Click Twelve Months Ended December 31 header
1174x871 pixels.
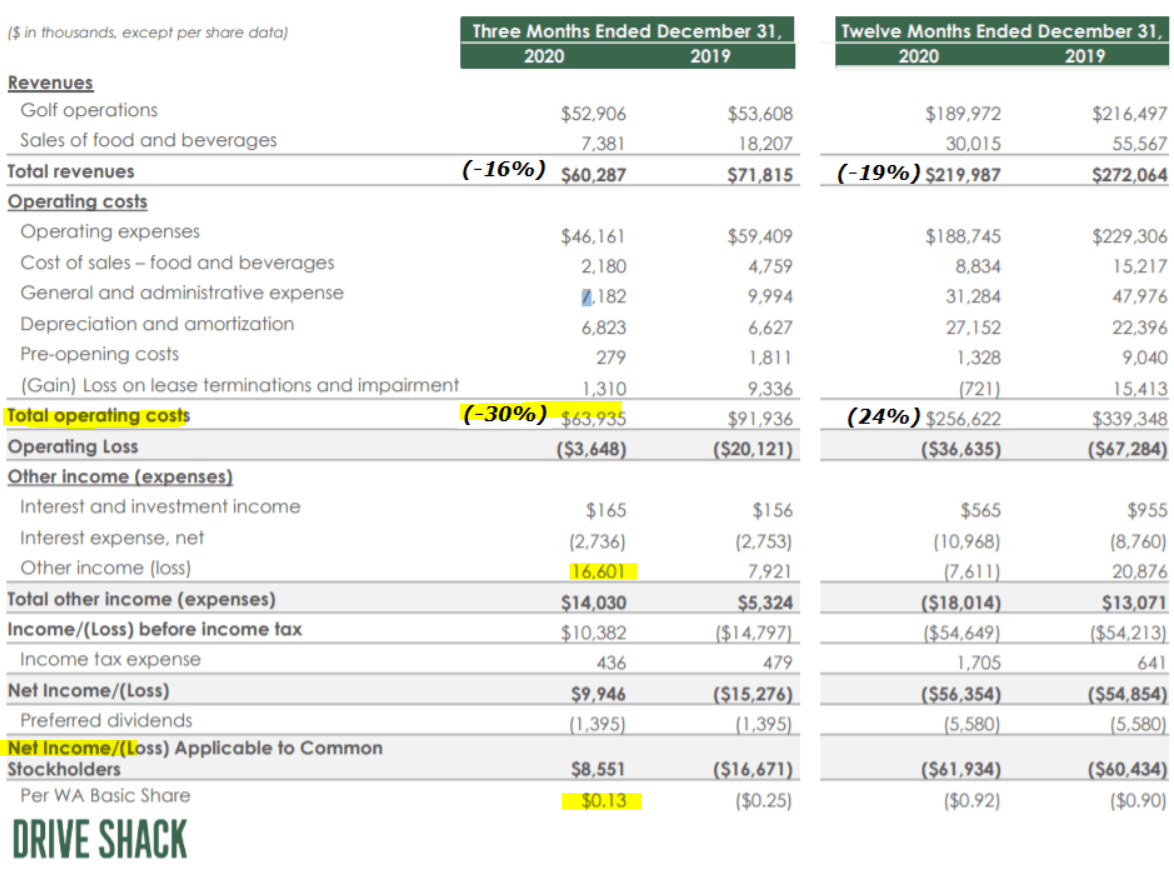(x=1002, y=31)
